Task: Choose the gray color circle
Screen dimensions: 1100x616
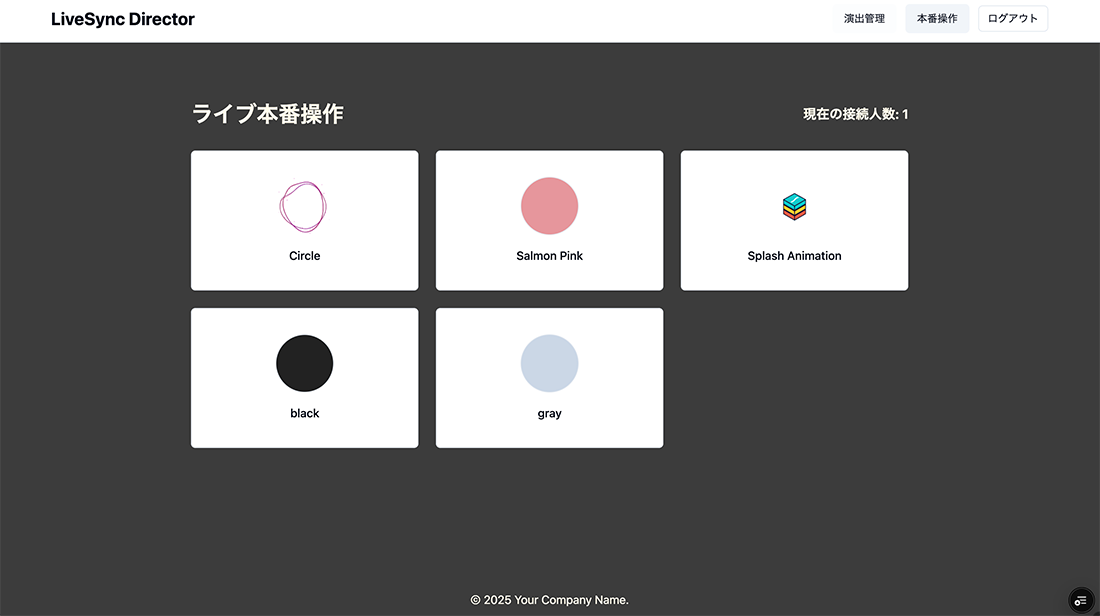Action: click(549, 363)
